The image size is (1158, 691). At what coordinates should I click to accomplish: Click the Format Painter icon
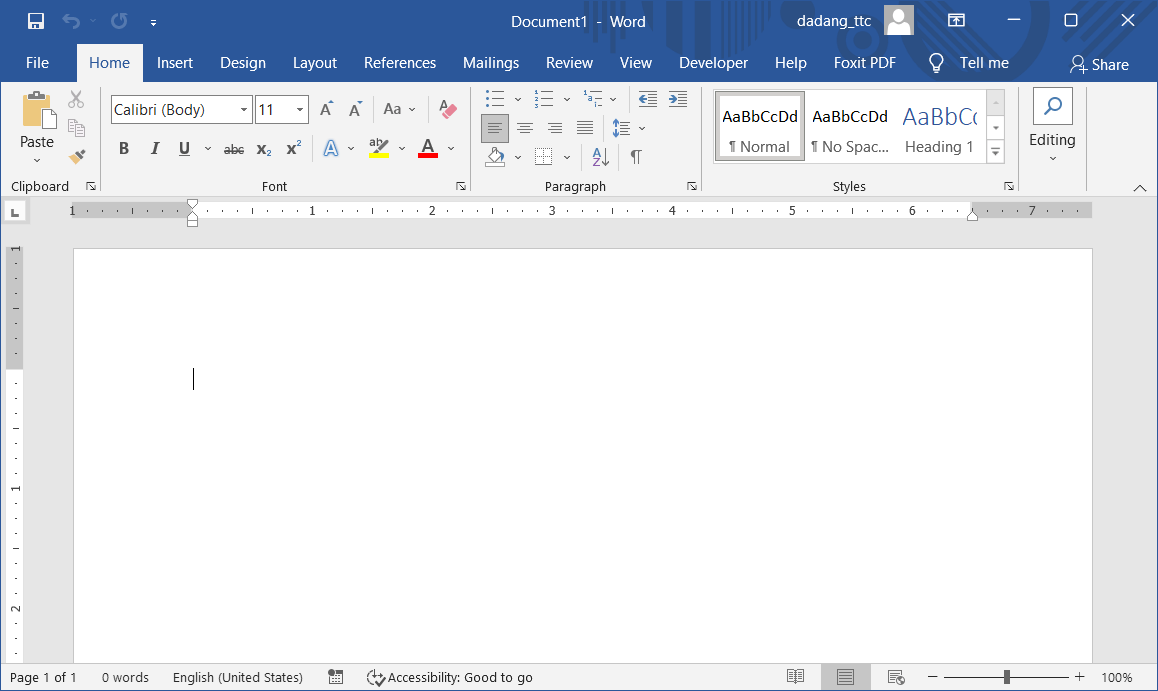coord(77,157)
